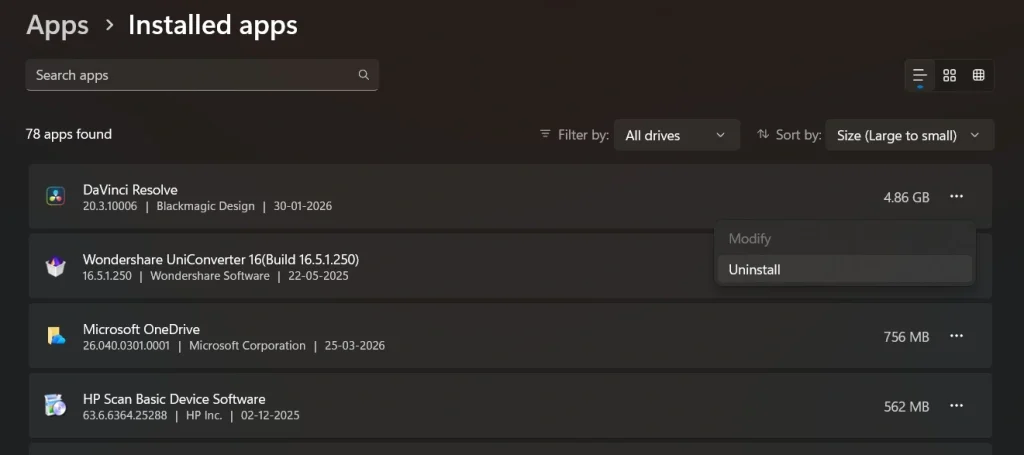The image size is (1024, 455).
Task: Click version 63.6.6364.25288 text
Action: [125, 415]
